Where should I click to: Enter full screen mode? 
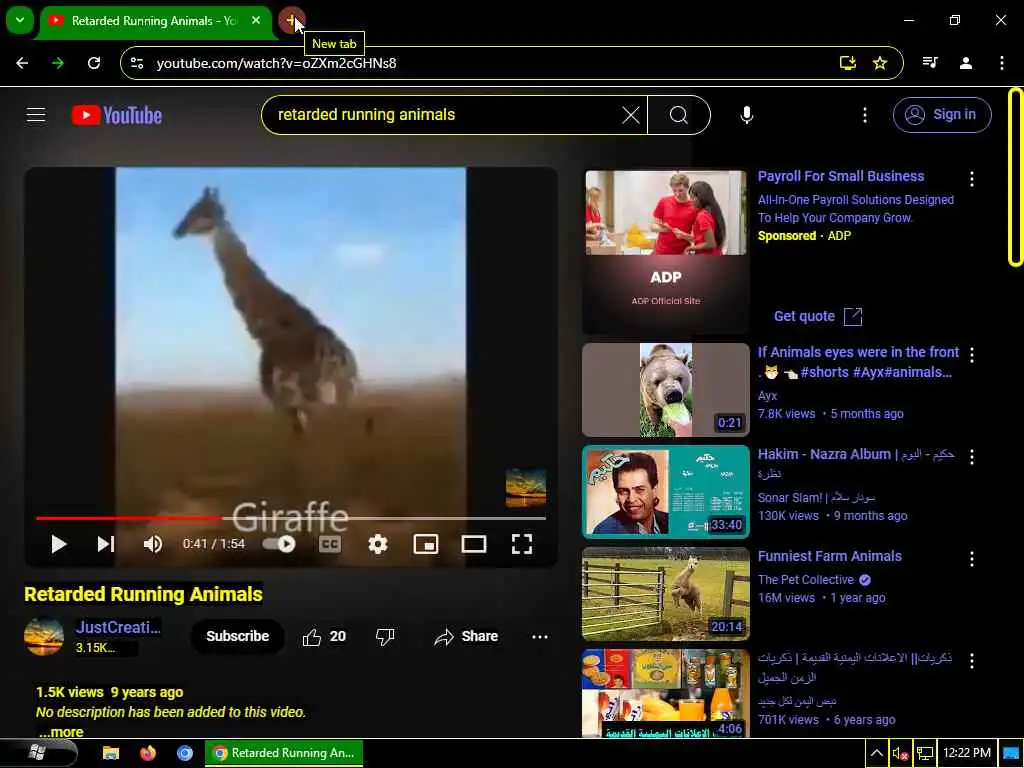[x=522, y=544]
